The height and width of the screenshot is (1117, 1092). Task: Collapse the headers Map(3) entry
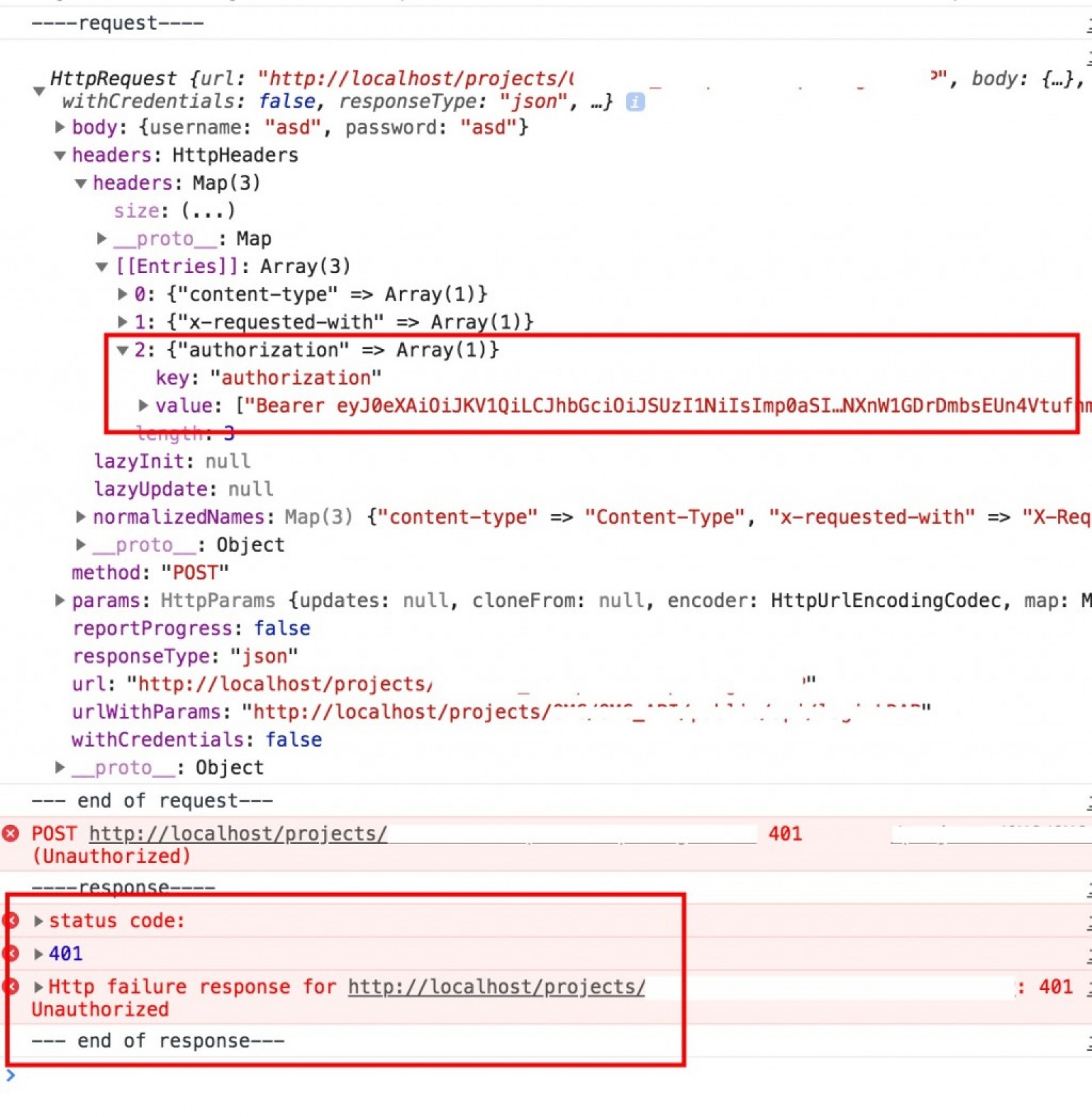81,183
